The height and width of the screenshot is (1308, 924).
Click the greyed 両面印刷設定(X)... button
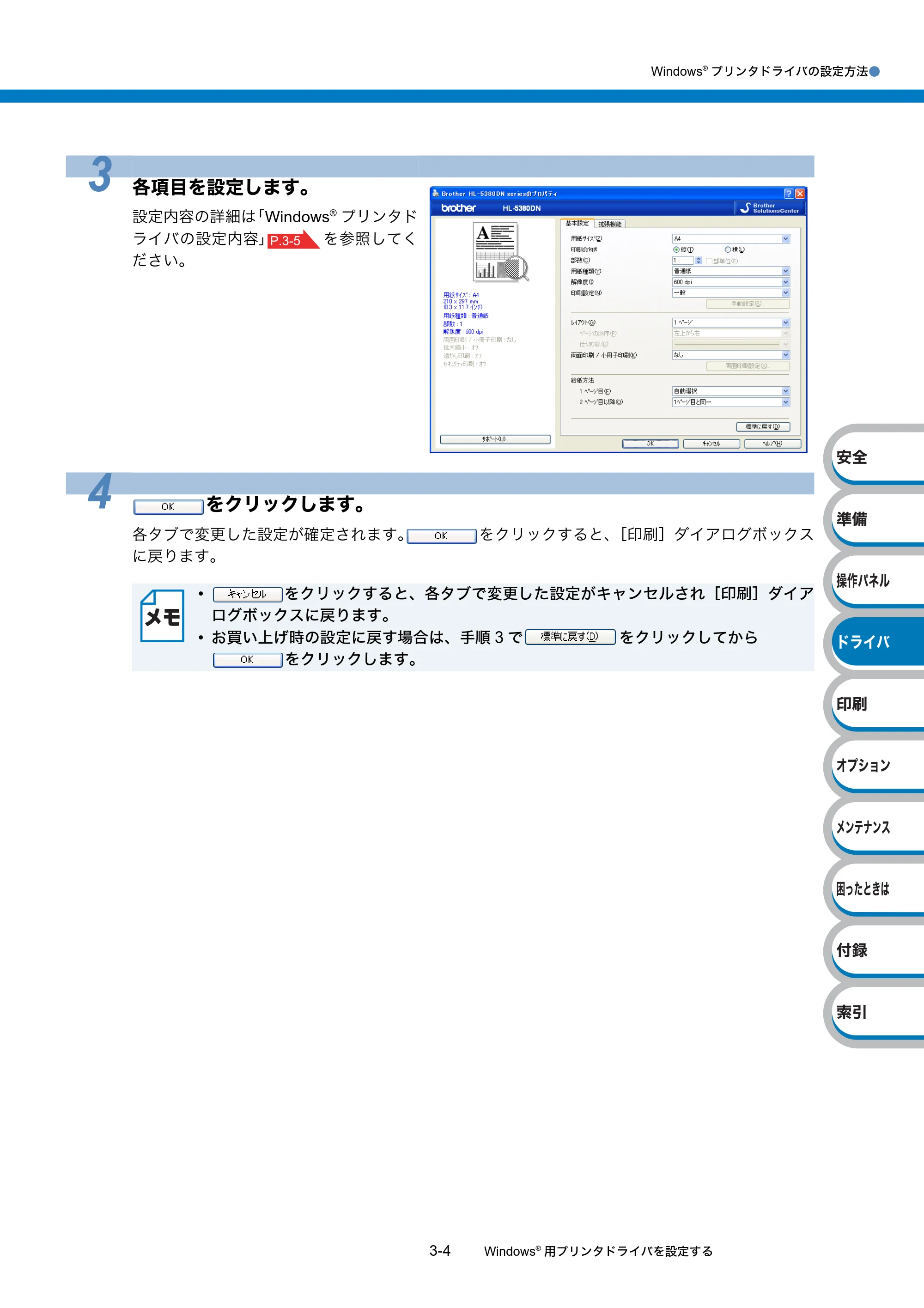[748, 366]
